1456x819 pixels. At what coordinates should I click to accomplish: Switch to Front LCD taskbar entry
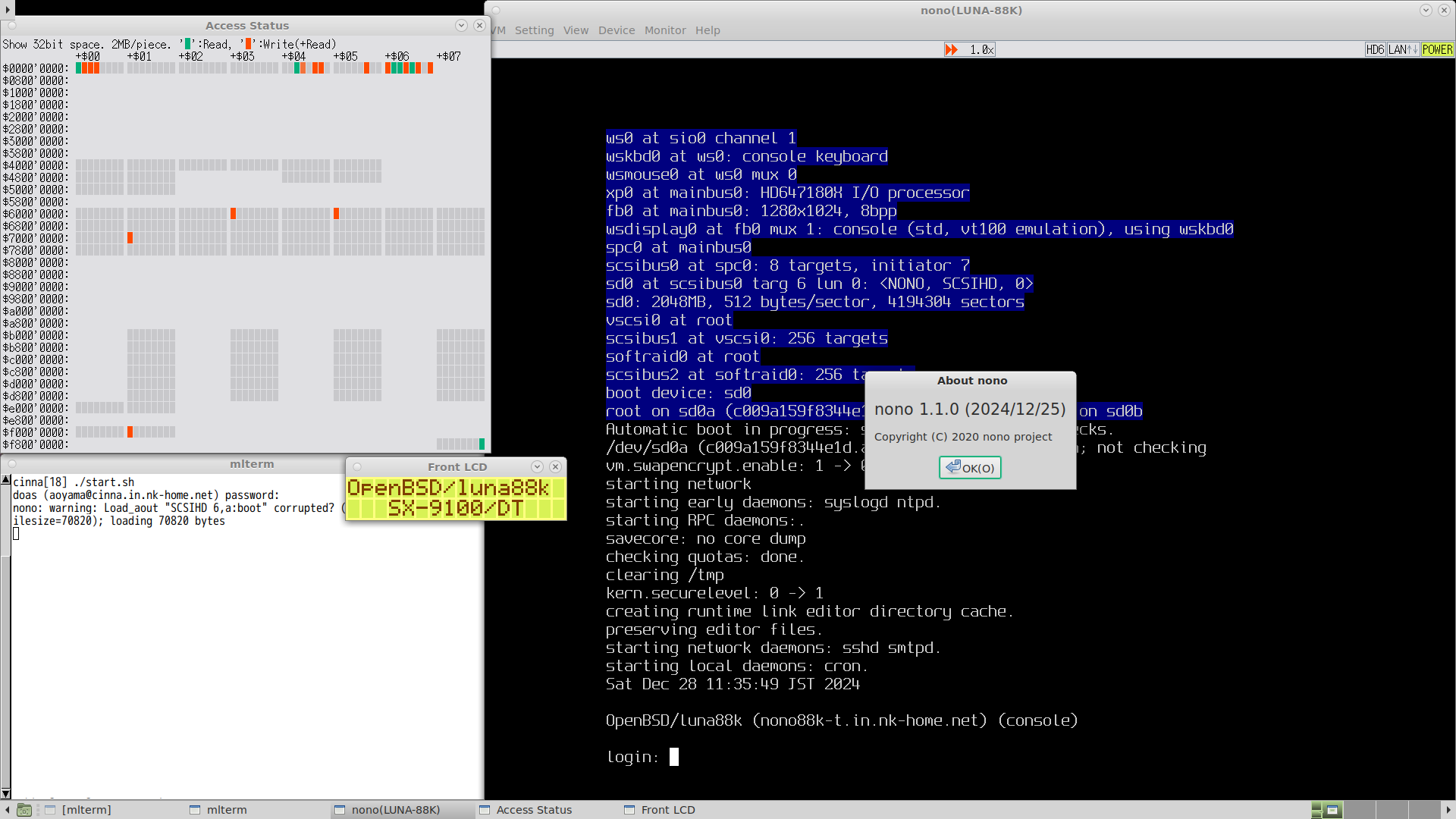[667, 810]
